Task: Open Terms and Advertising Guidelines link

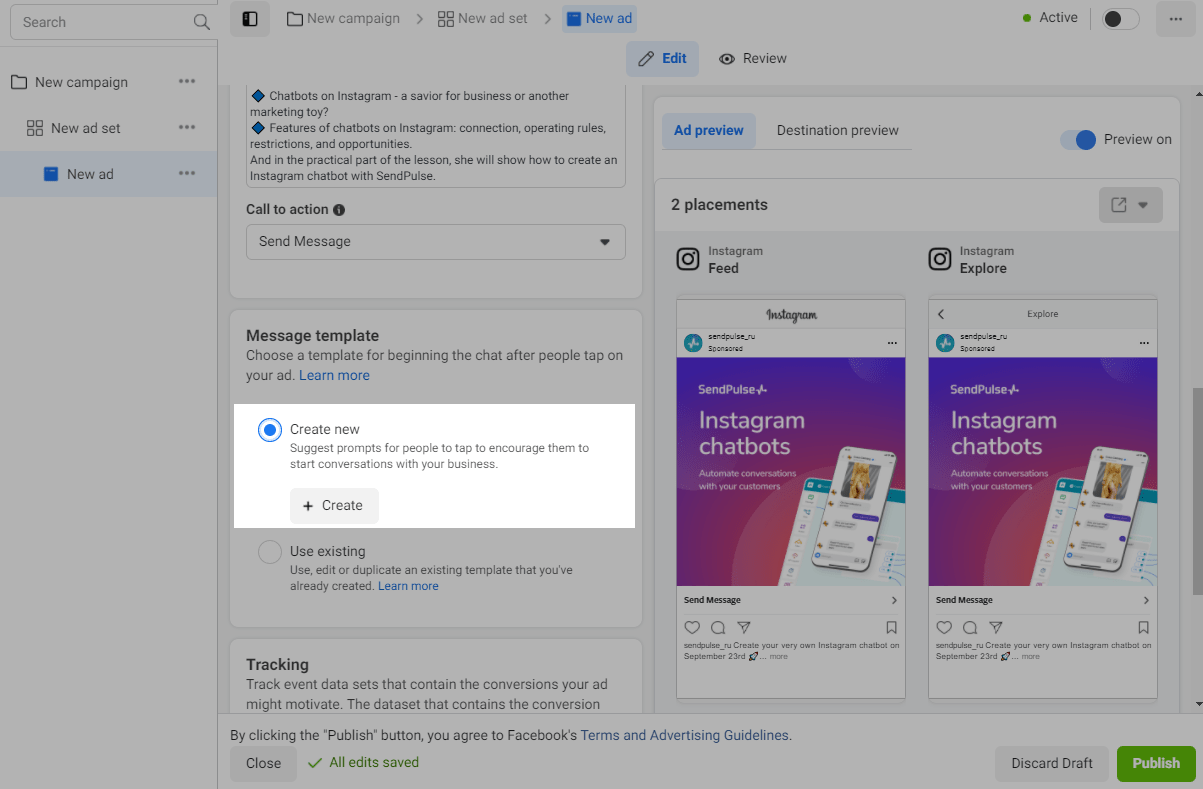Action: click(x=685, y=735)
